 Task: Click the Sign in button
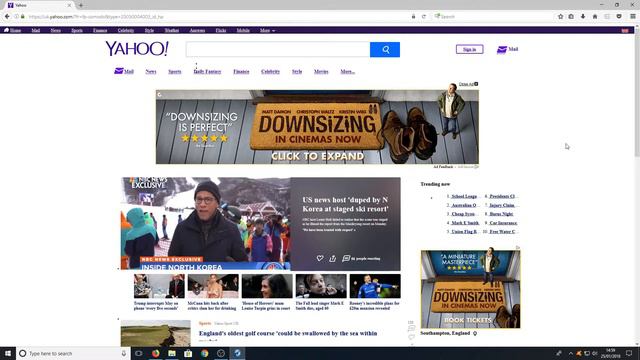[469, 49]
